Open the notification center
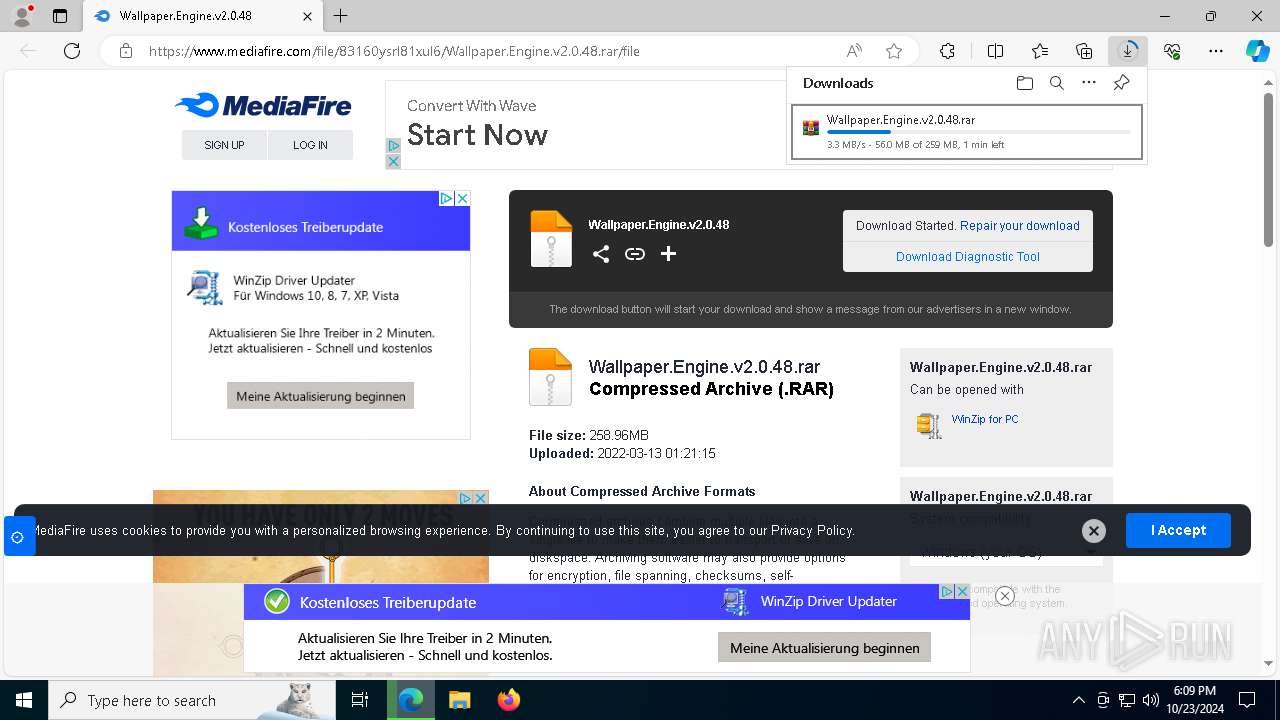 tap(1247, 700)
